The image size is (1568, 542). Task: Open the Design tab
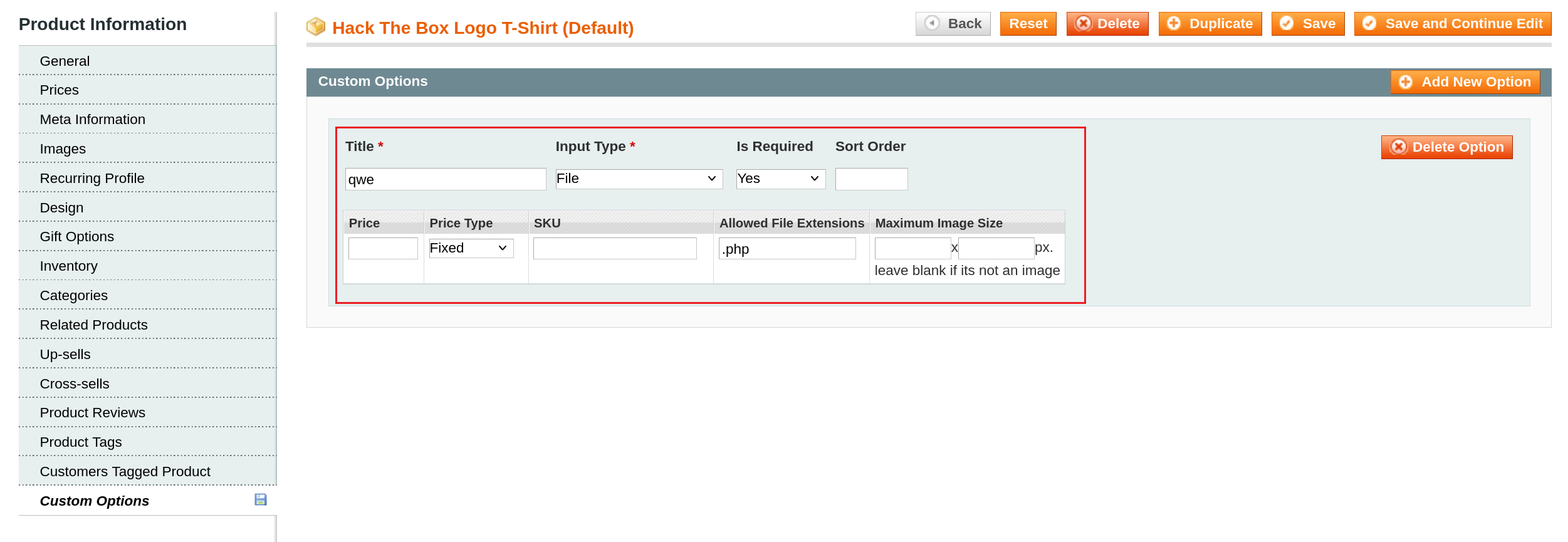[x=147, y=207]
